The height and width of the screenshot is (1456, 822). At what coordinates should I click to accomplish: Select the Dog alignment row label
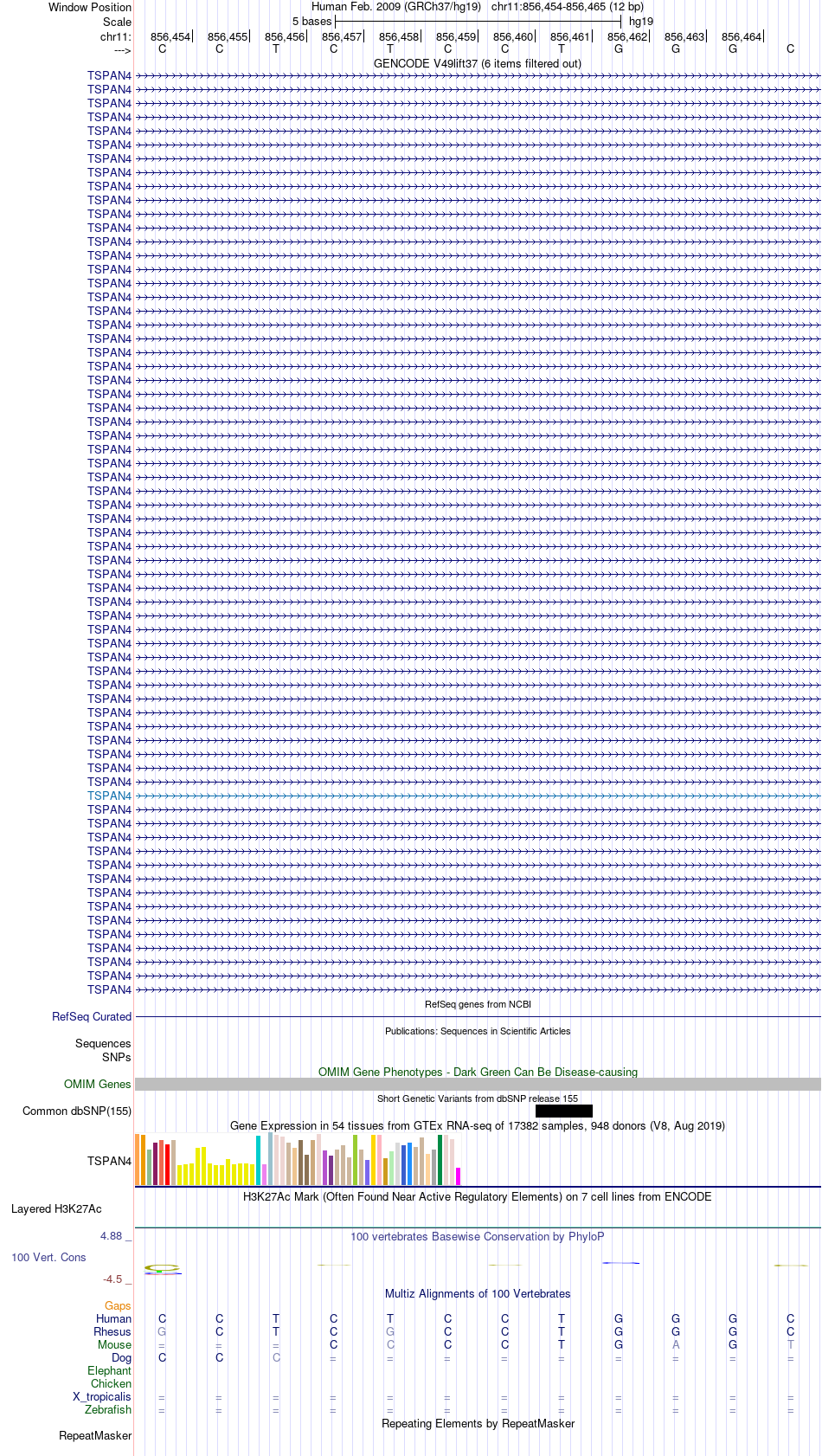coord(121,1358)
